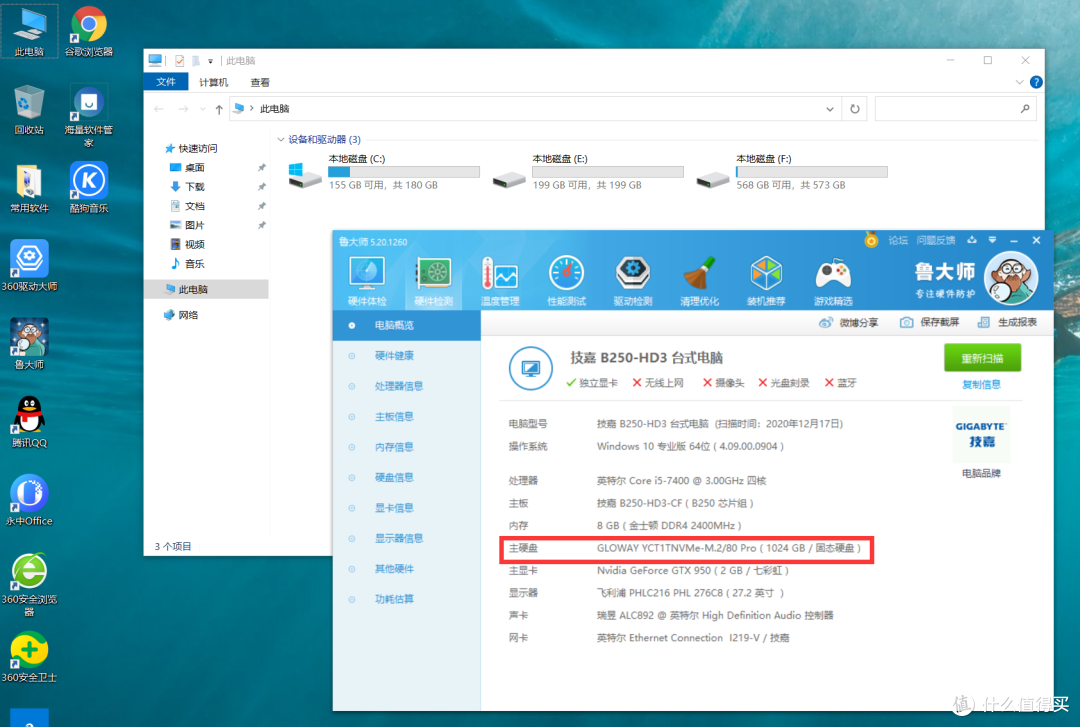The width and height of the screenshot is (1080, 727).
Task: Open 常用软件 folder icon
Action: (29, 189)
